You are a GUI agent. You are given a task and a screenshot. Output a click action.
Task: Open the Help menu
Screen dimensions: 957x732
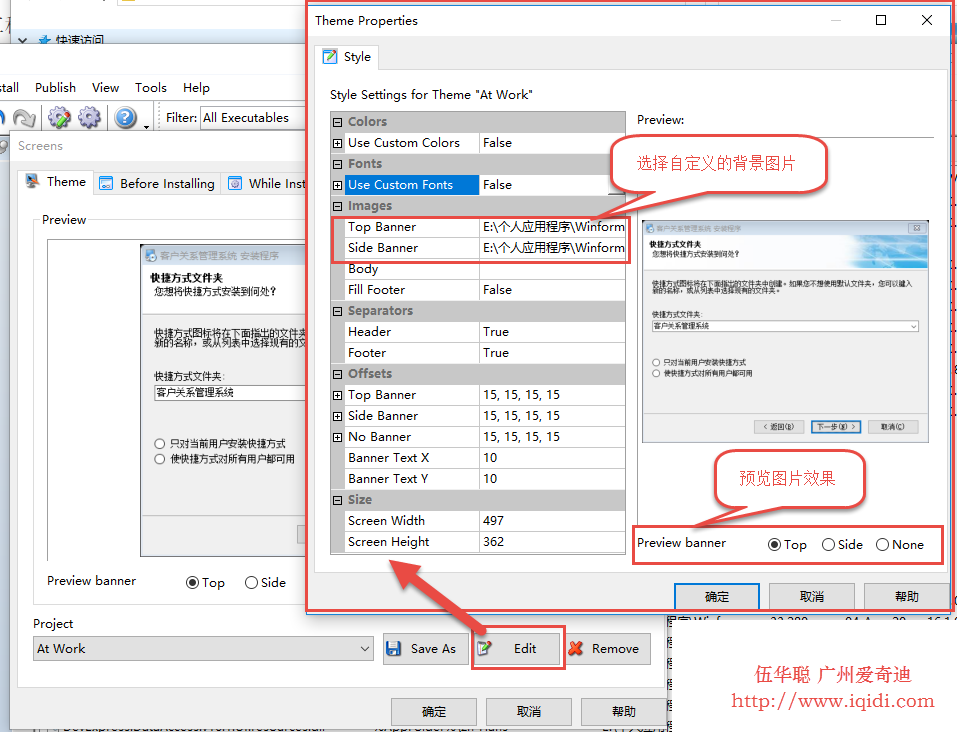click(197, 87)
